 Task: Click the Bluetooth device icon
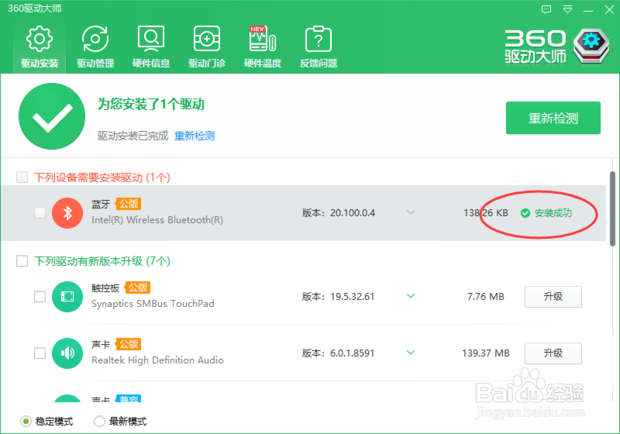(x=67, y=213)
